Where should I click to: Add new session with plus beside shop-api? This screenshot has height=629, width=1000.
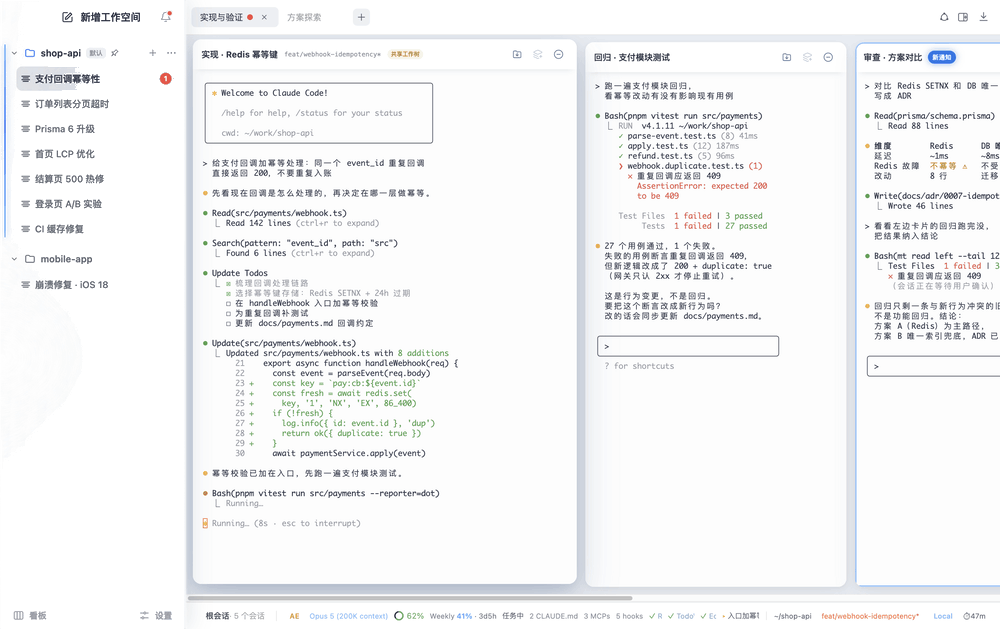[152, 53]
